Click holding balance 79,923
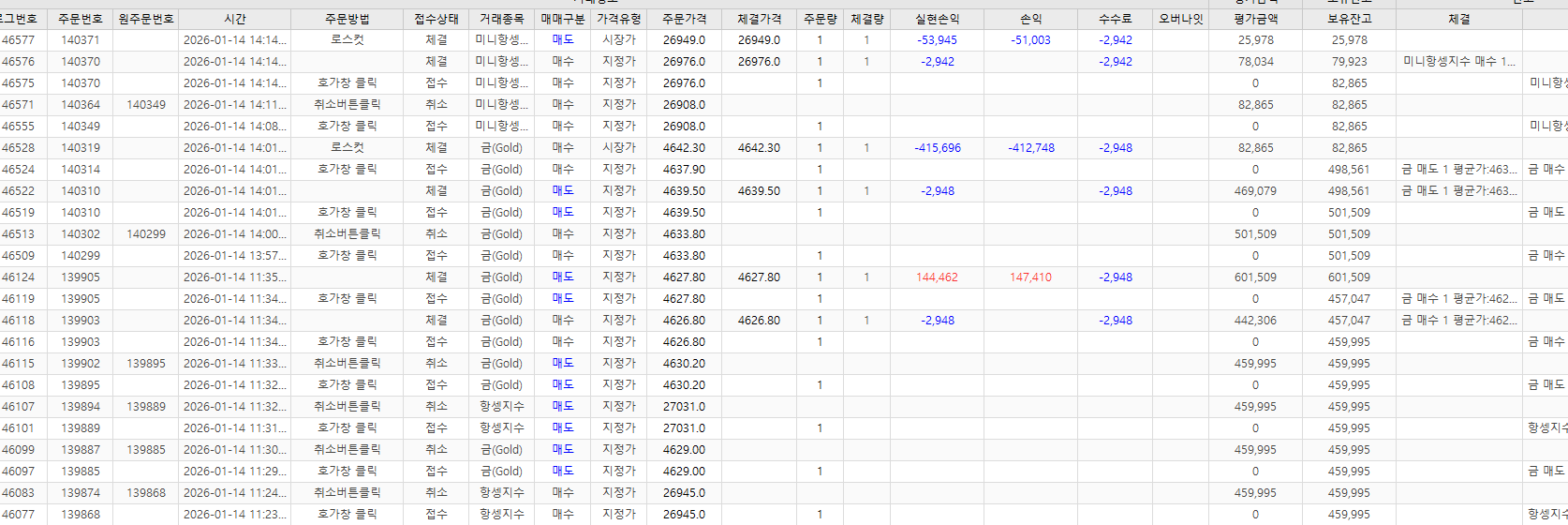 (1350, 62)
